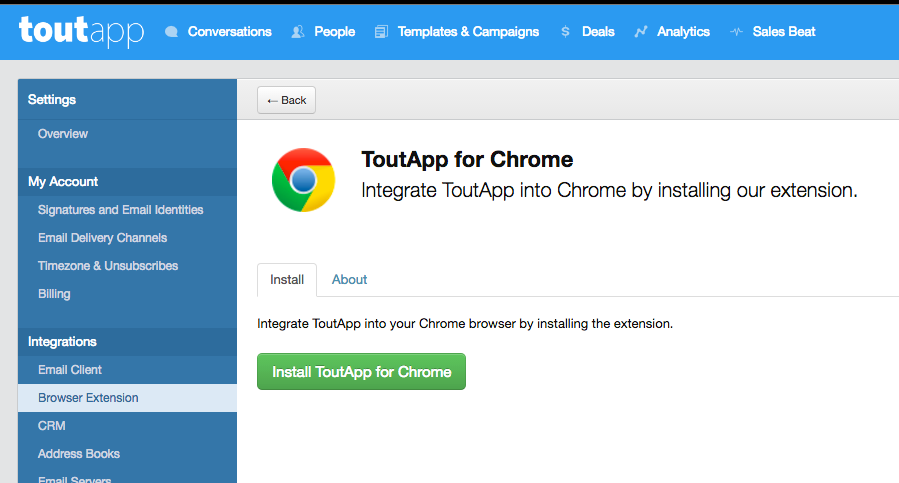This screenshot has height=483, width=899.
Task: Click the Deals dollar sign icon
Action: pos(566,32)
